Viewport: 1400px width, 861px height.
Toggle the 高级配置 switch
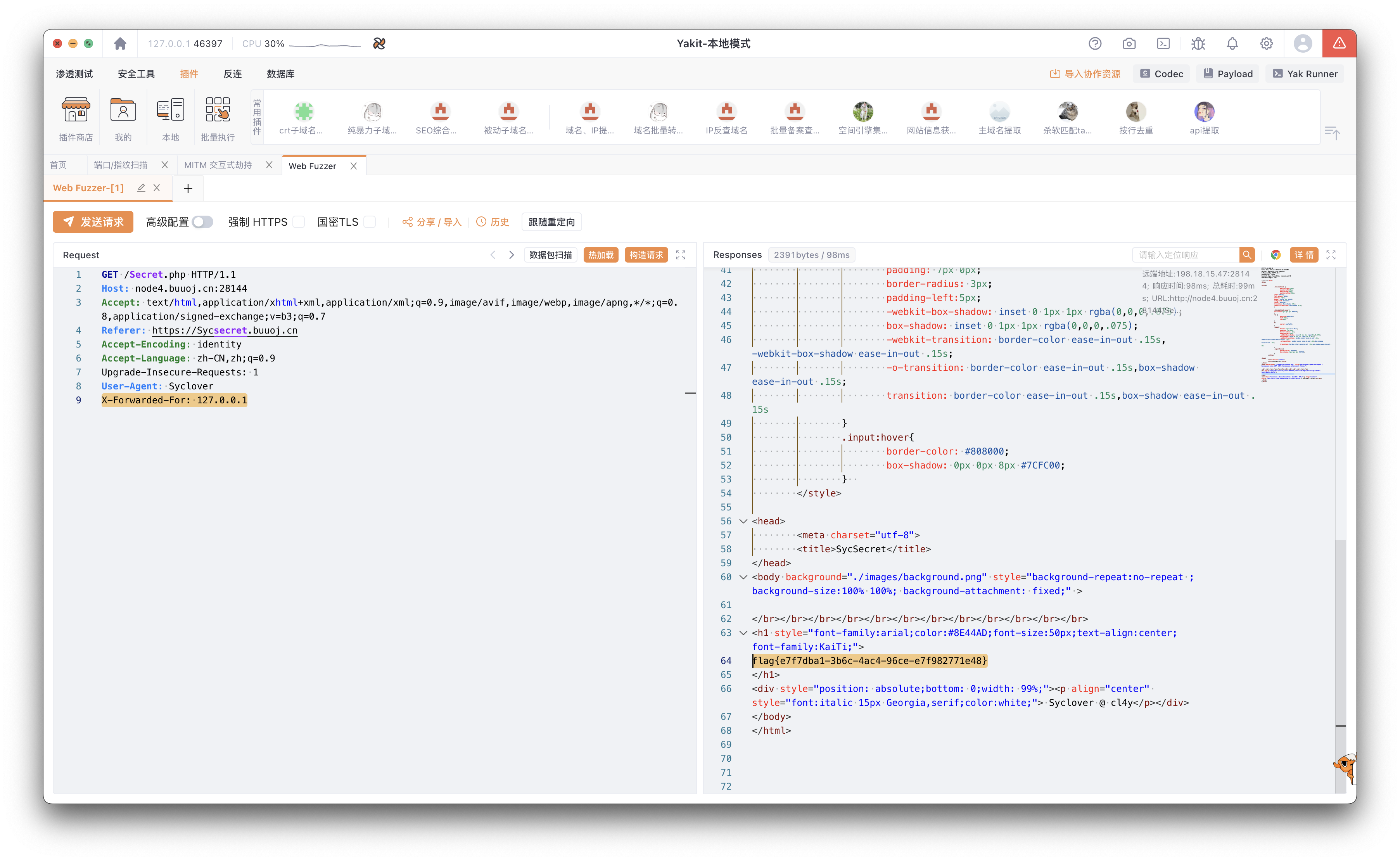(x=202, y=222)
